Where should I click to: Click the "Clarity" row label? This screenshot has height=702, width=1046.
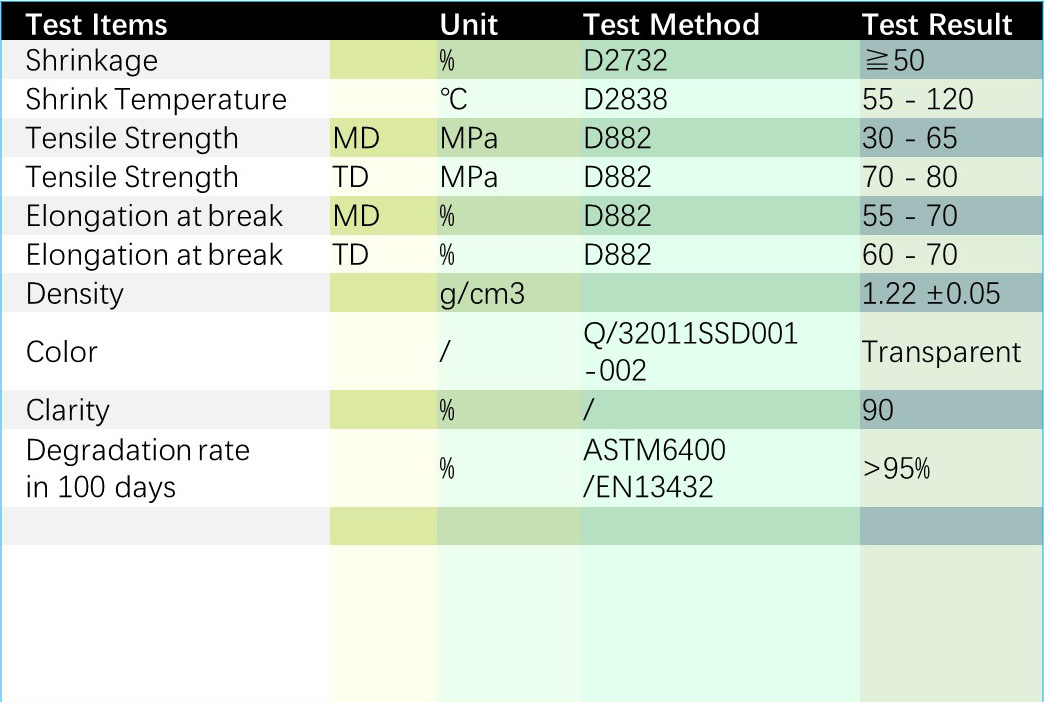tap(68, 410)
